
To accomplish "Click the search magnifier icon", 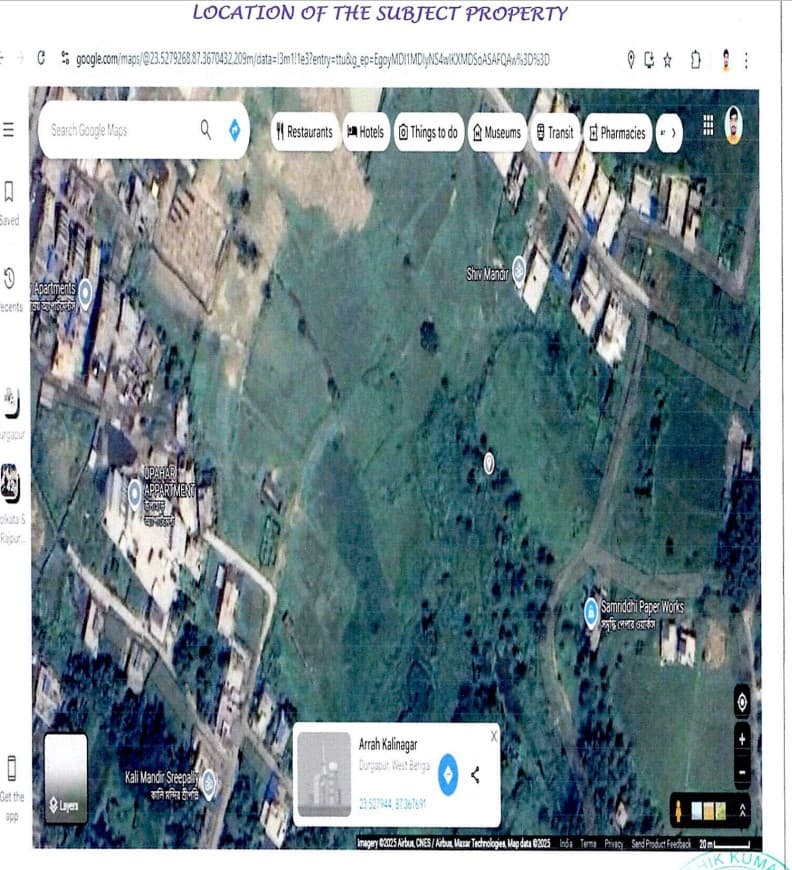I will 205,130.
